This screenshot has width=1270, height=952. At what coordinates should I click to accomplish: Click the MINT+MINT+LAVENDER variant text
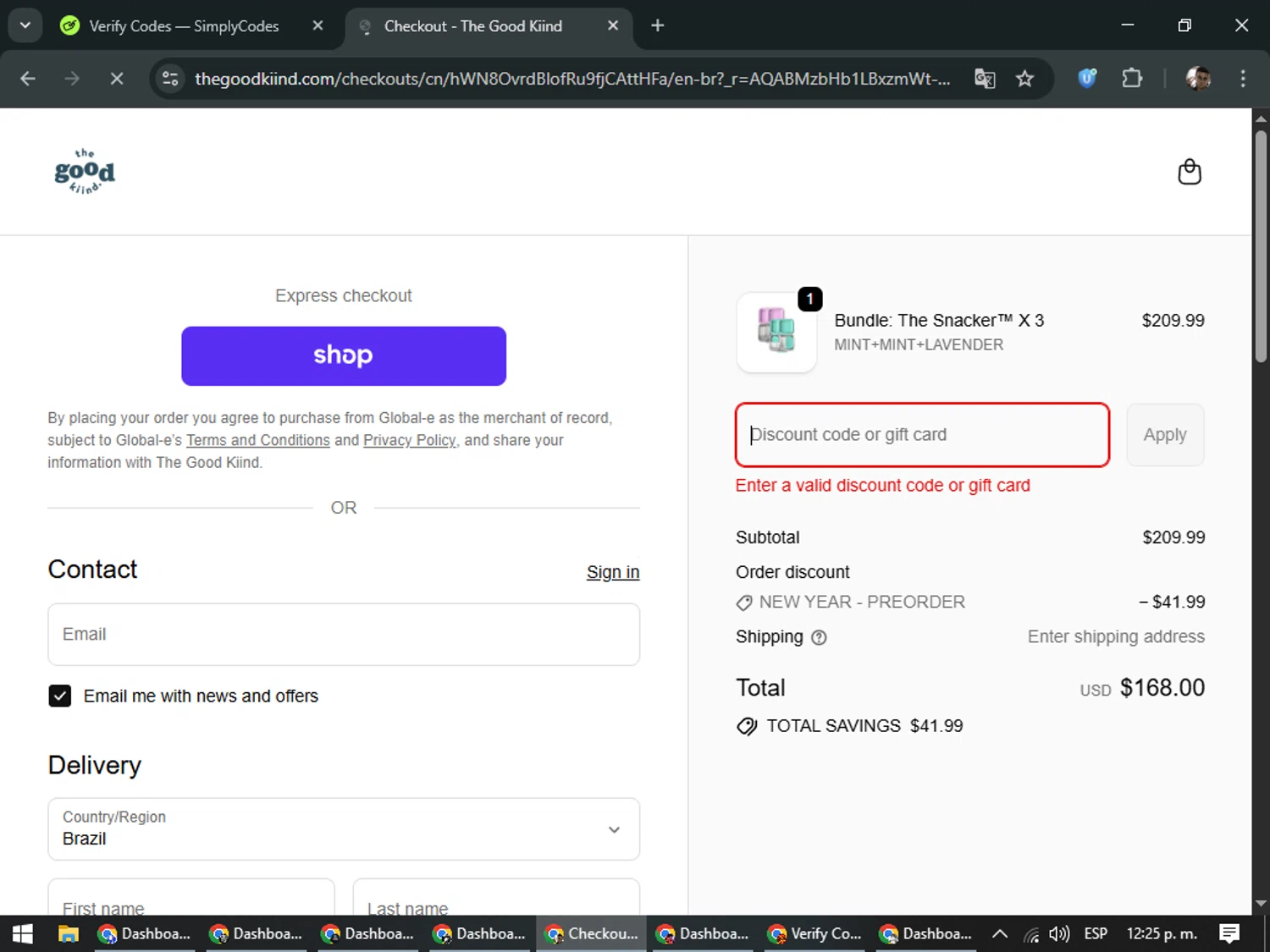[919, 344]
